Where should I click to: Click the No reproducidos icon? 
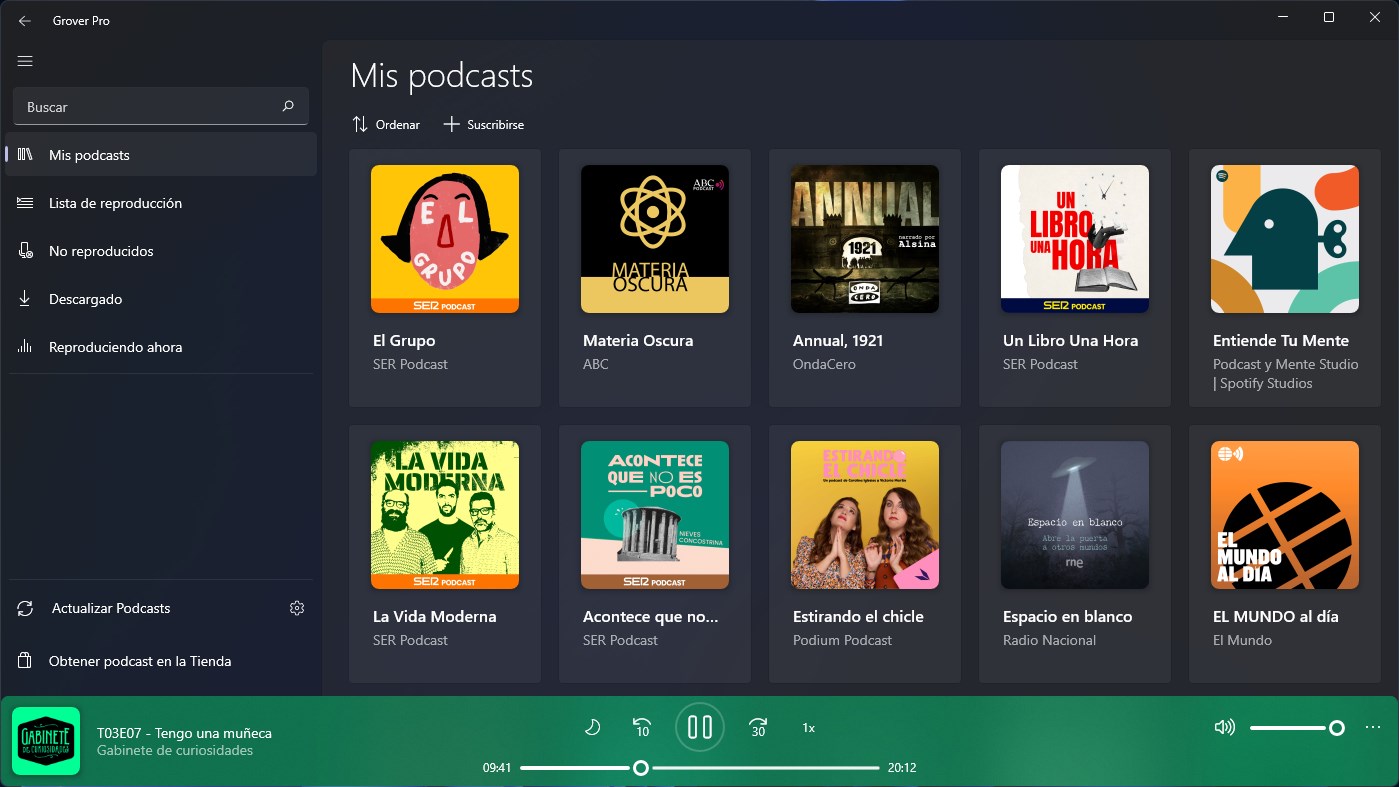pyautogui.click(x=26, y=251)
